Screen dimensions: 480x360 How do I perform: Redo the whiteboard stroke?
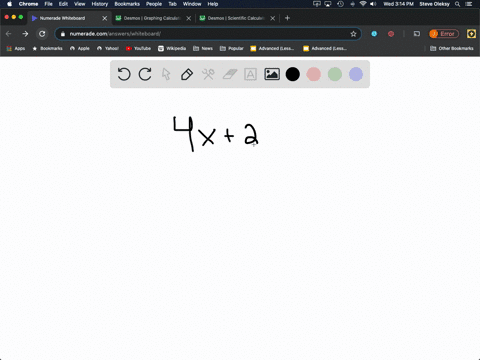(145, 74)
